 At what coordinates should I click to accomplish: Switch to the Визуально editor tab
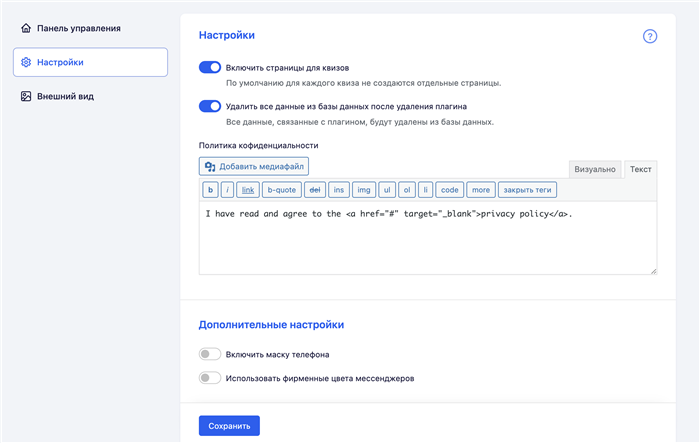(595, 169)
